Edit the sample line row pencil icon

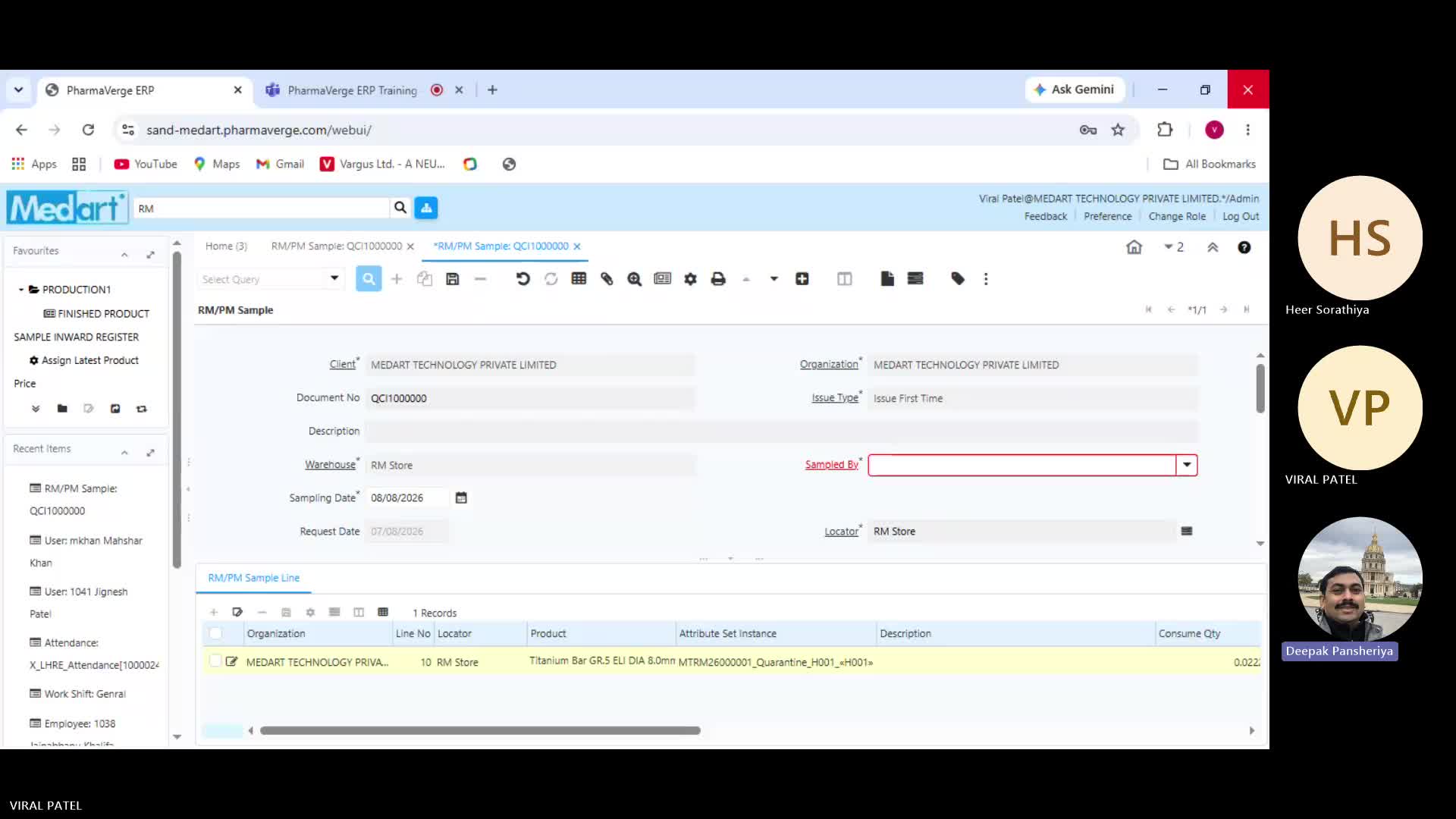click(232, 661)
